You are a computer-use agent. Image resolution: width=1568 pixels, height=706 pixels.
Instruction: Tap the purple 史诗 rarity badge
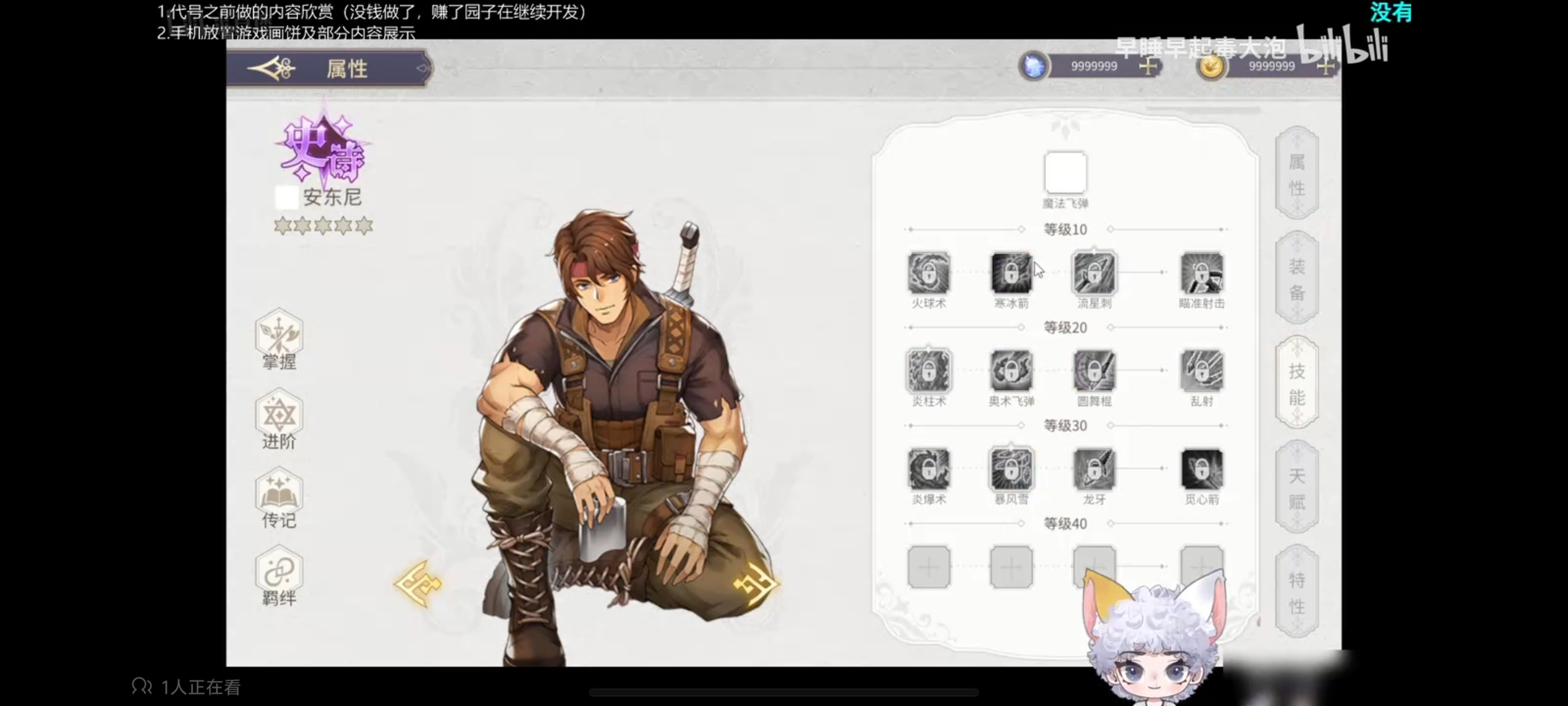[x=323, y=149]
